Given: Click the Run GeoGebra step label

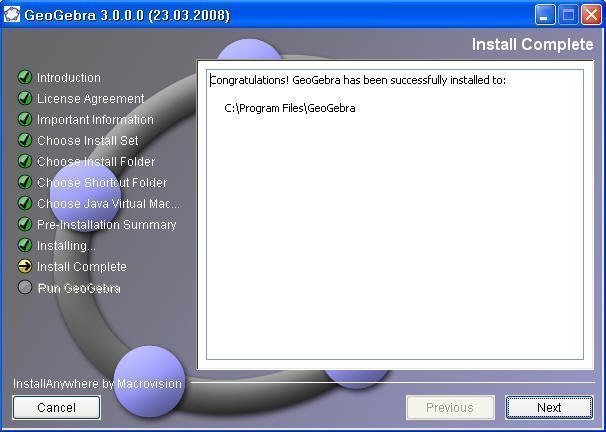Looking at the screenshot, I should click(x=79, y=288).
